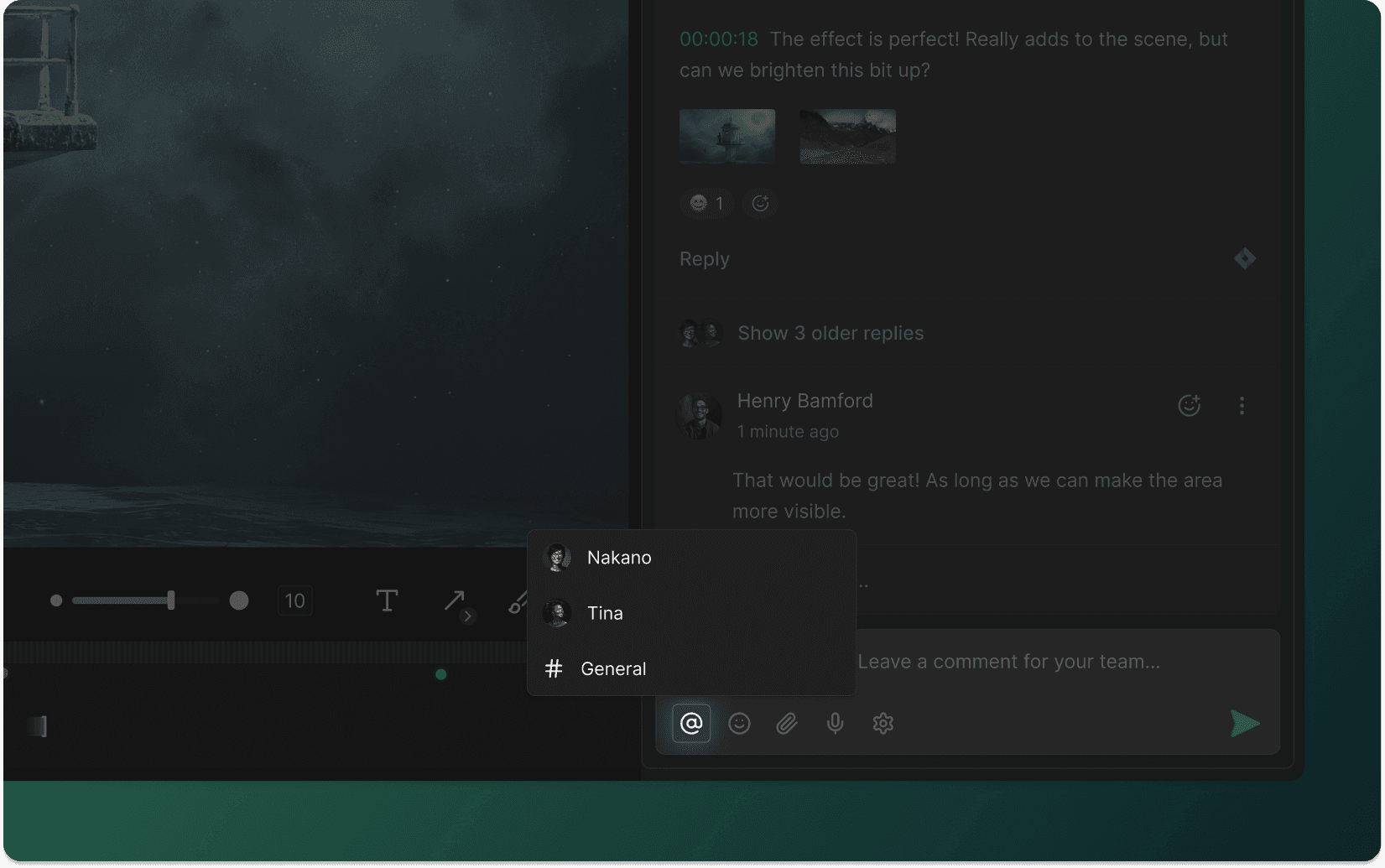1385x868 pixels.
Task: Click the @ mention icon
Action: (691, 724)
